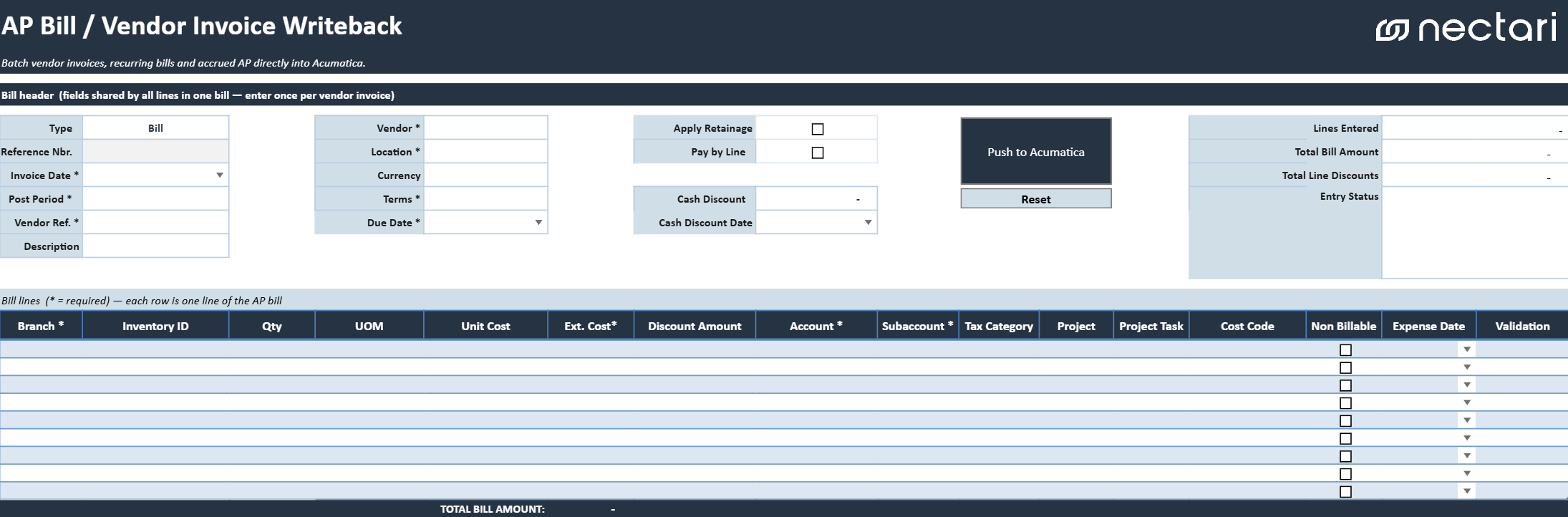Viewport: 1568px width, 517px height.
Task: Click the Non Billable column header
Action: pos(1344,326)
